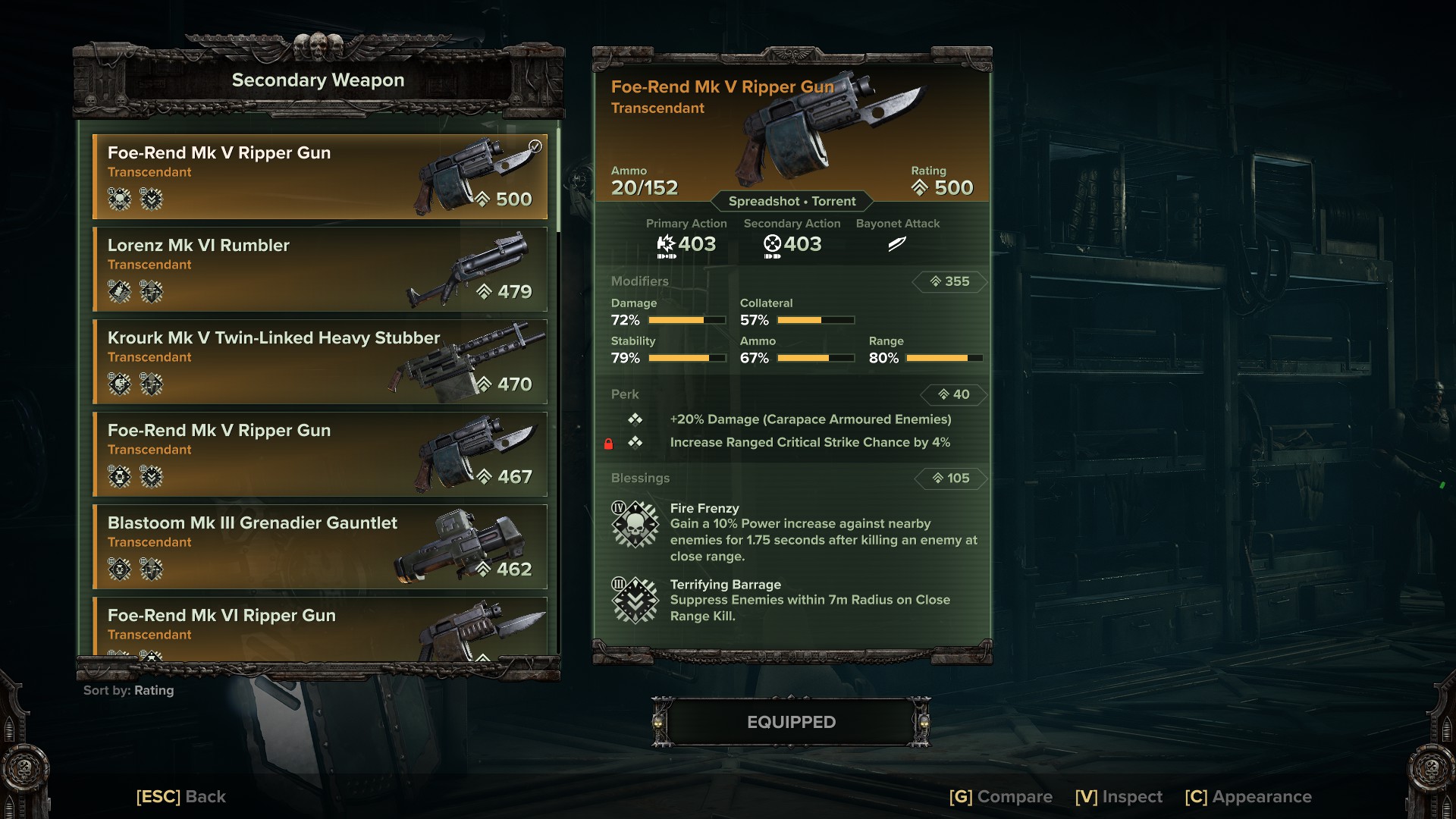Screen dimensions: 1456x819
Task: Click the Secondary Action crosshair icon
Action: coord(772,244)
